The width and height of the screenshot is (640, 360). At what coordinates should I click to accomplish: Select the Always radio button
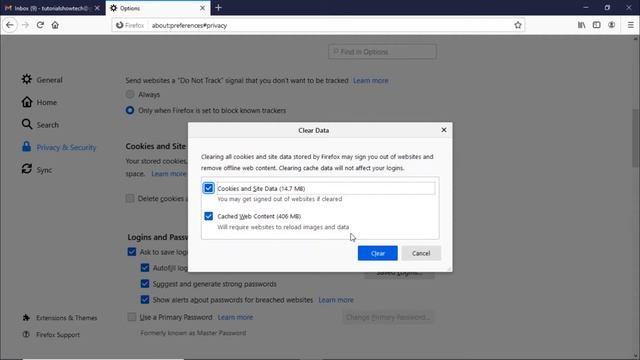pyautogui.click(x=130, y=94)
